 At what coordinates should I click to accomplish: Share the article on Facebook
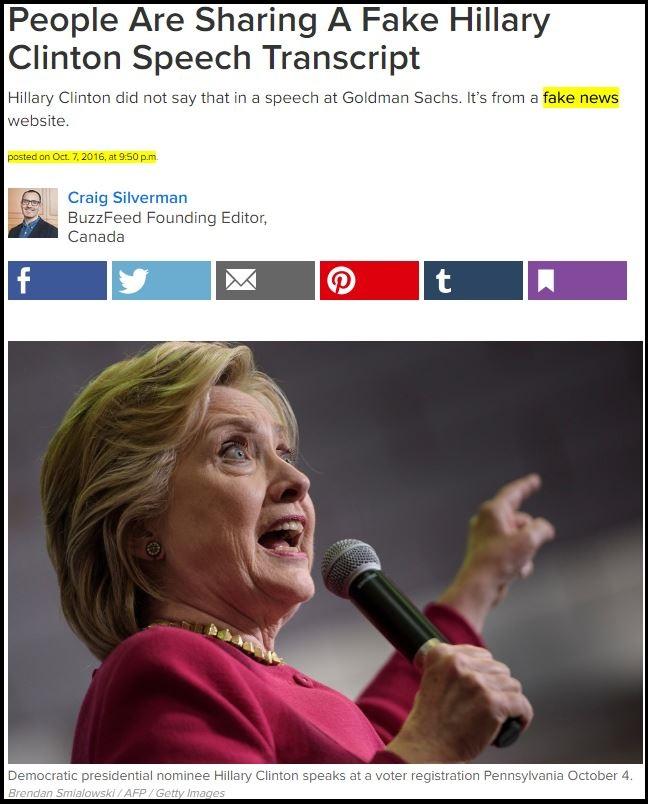point(57,280)
